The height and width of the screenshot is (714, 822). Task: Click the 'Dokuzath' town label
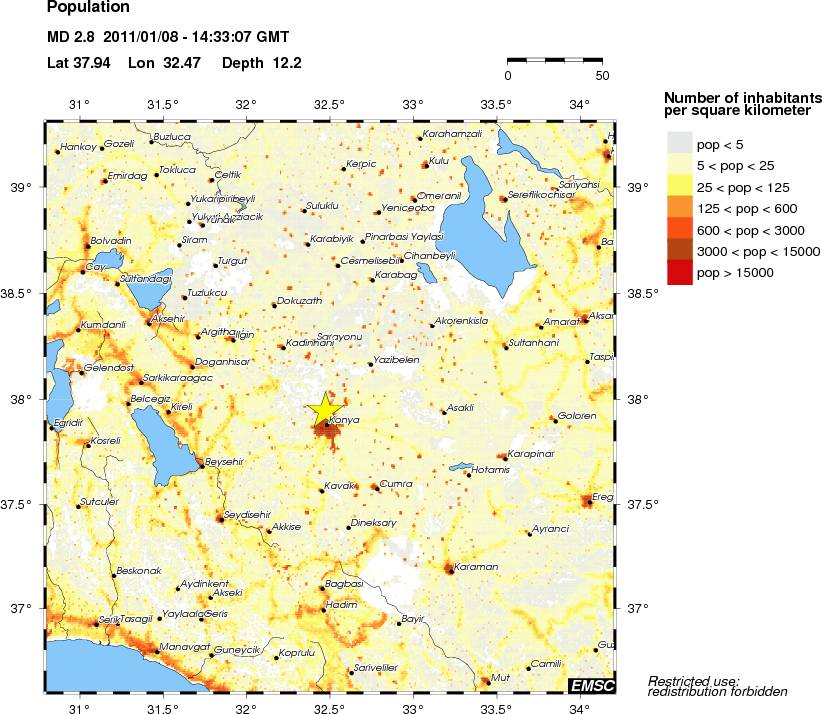(299, 301)
